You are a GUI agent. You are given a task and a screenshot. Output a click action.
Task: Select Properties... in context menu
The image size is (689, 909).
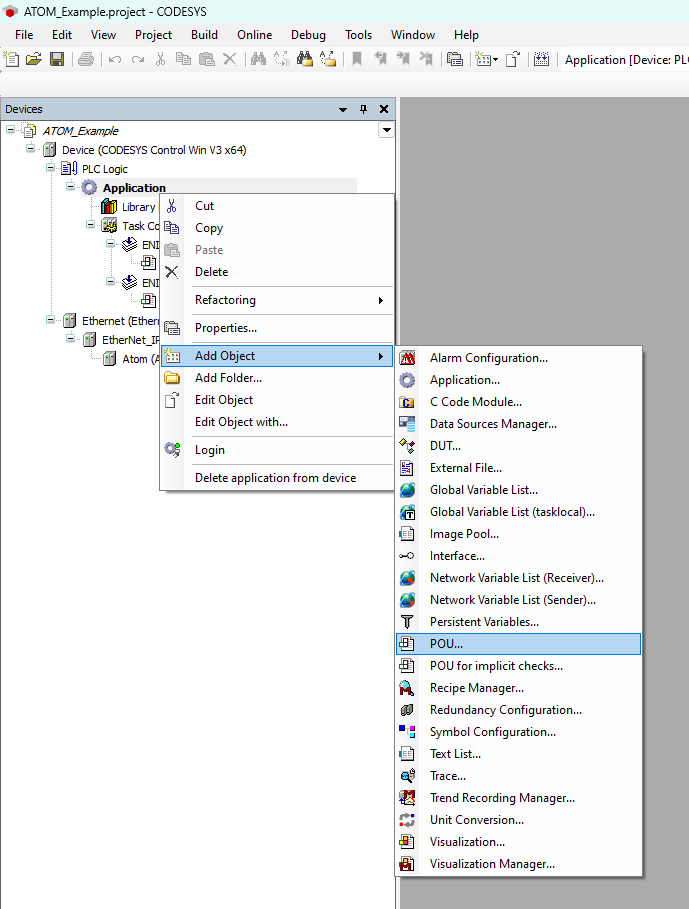pos(277,328)
